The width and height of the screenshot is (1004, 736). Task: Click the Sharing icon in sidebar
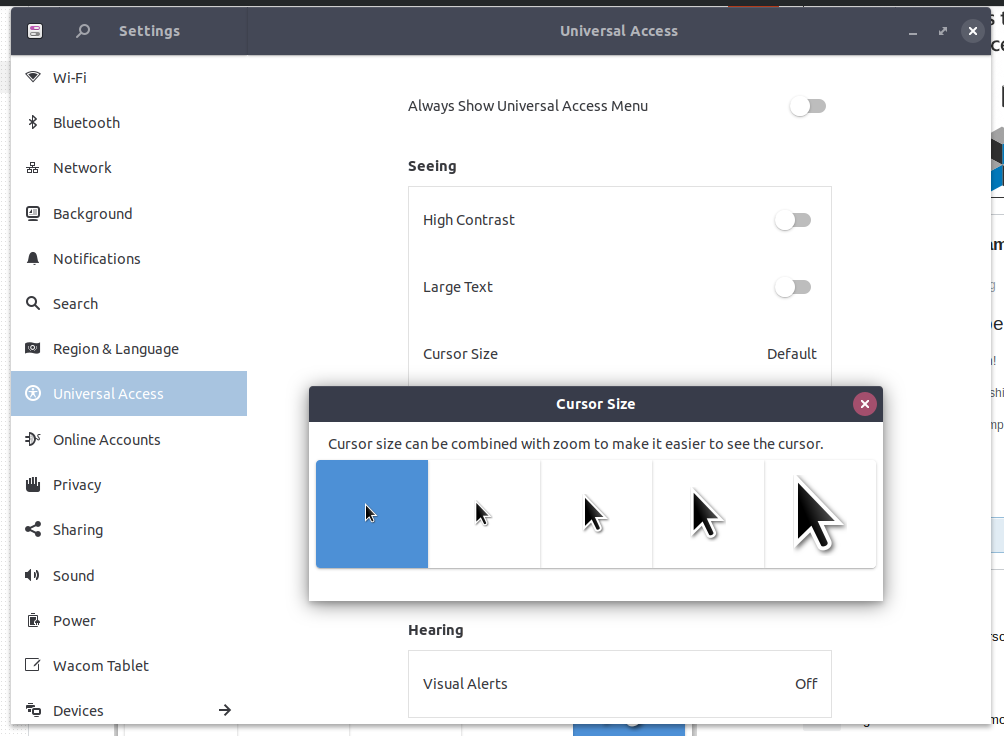point(33,530)
